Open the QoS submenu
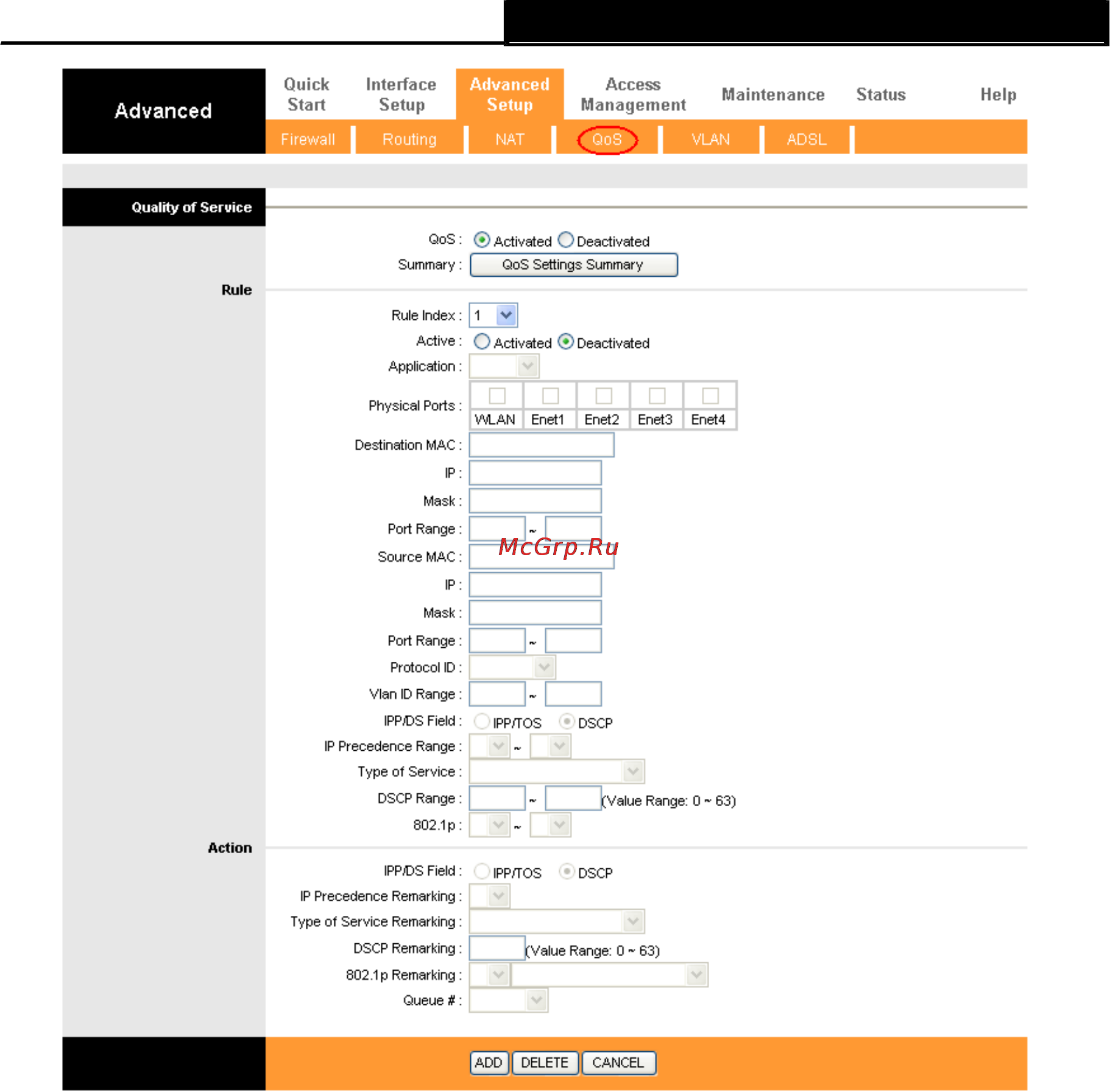Screen dimensions: 1110x1092 607,140
